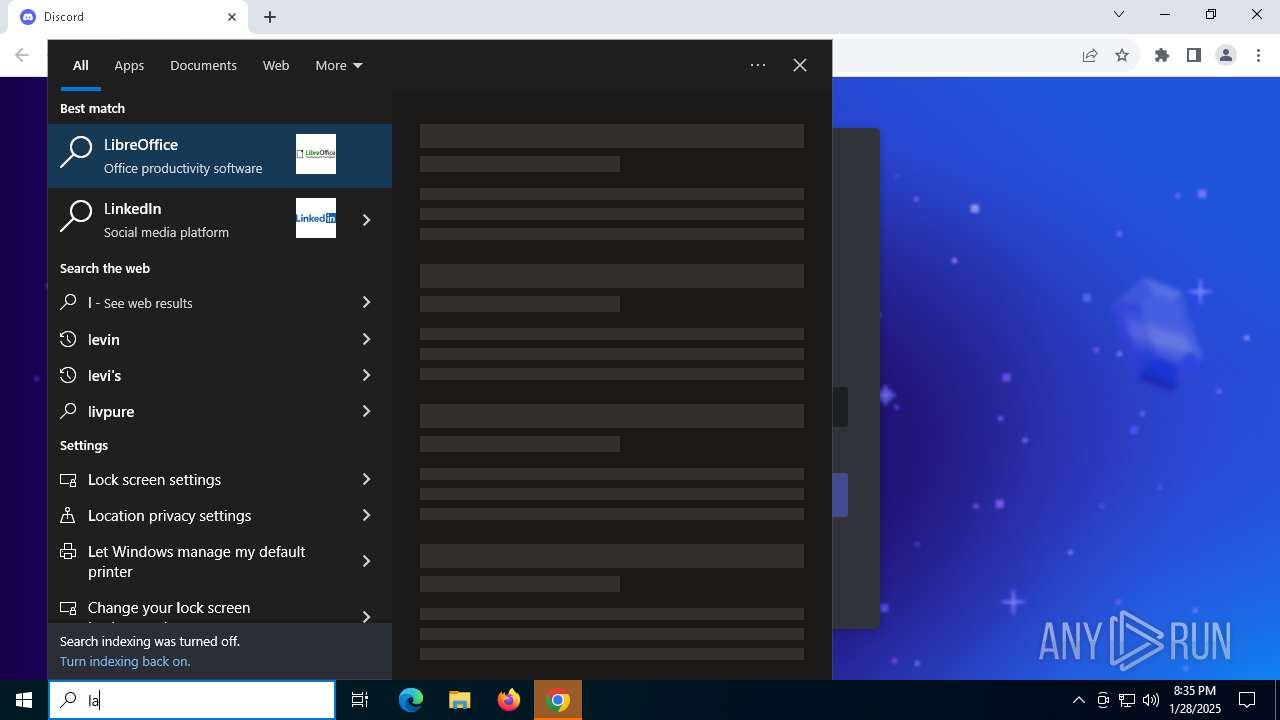Open a new Chrome tab

coord(270,17)
